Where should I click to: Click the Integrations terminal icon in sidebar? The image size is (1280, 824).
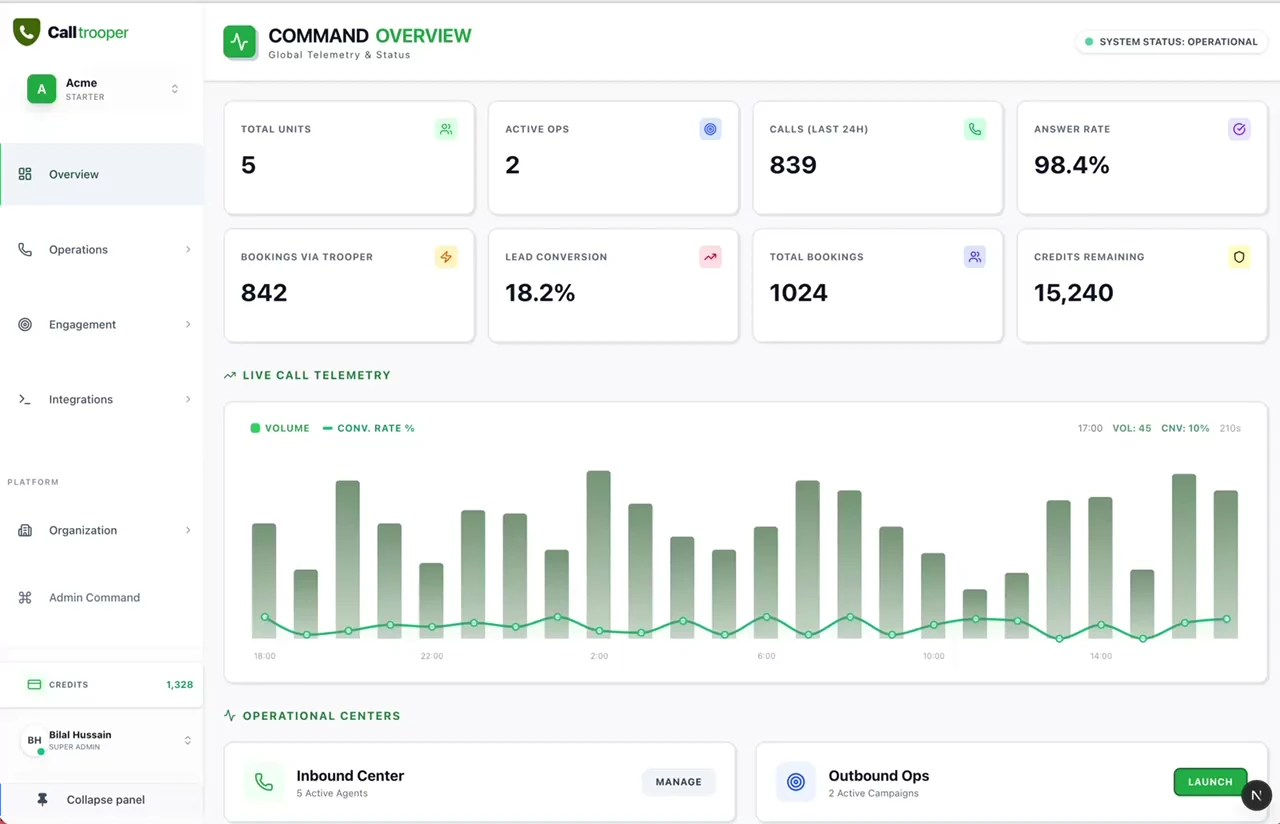coord(25,399)
